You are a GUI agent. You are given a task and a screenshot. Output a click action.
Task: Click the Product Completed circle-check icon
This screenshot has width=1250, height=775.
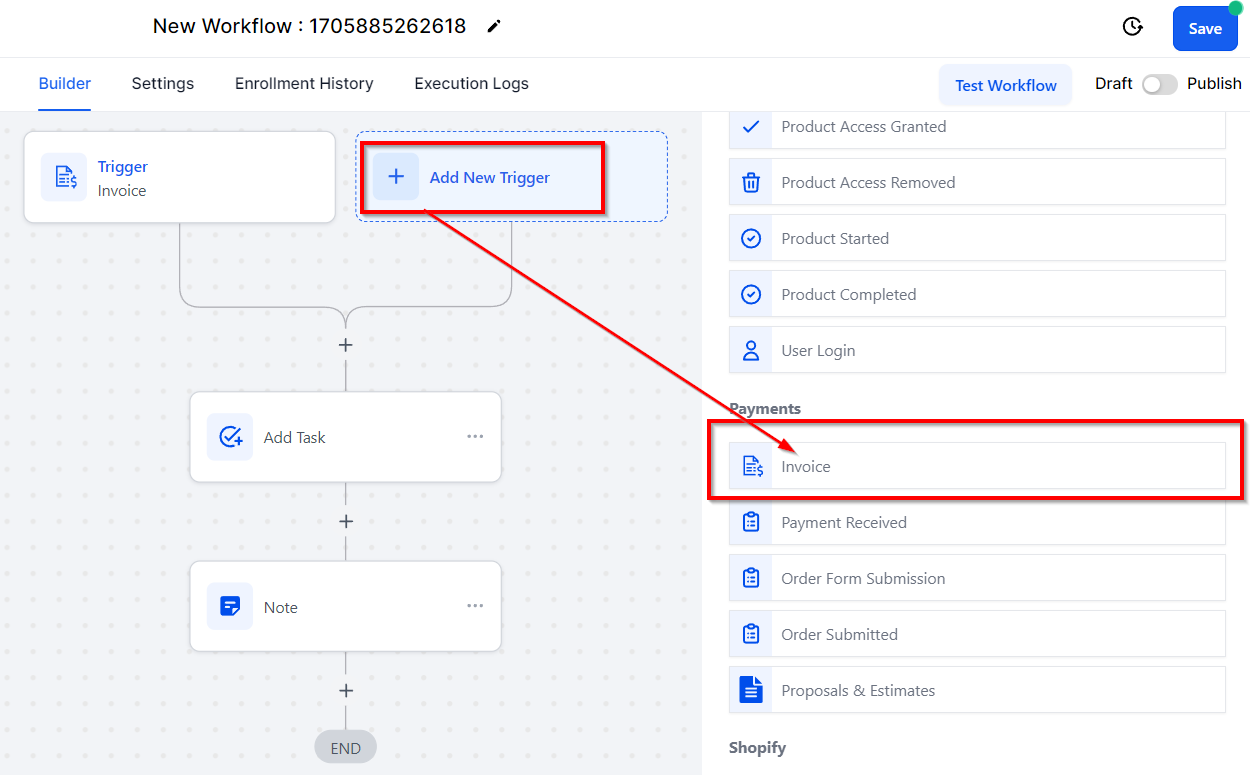[x=751, y=295]
